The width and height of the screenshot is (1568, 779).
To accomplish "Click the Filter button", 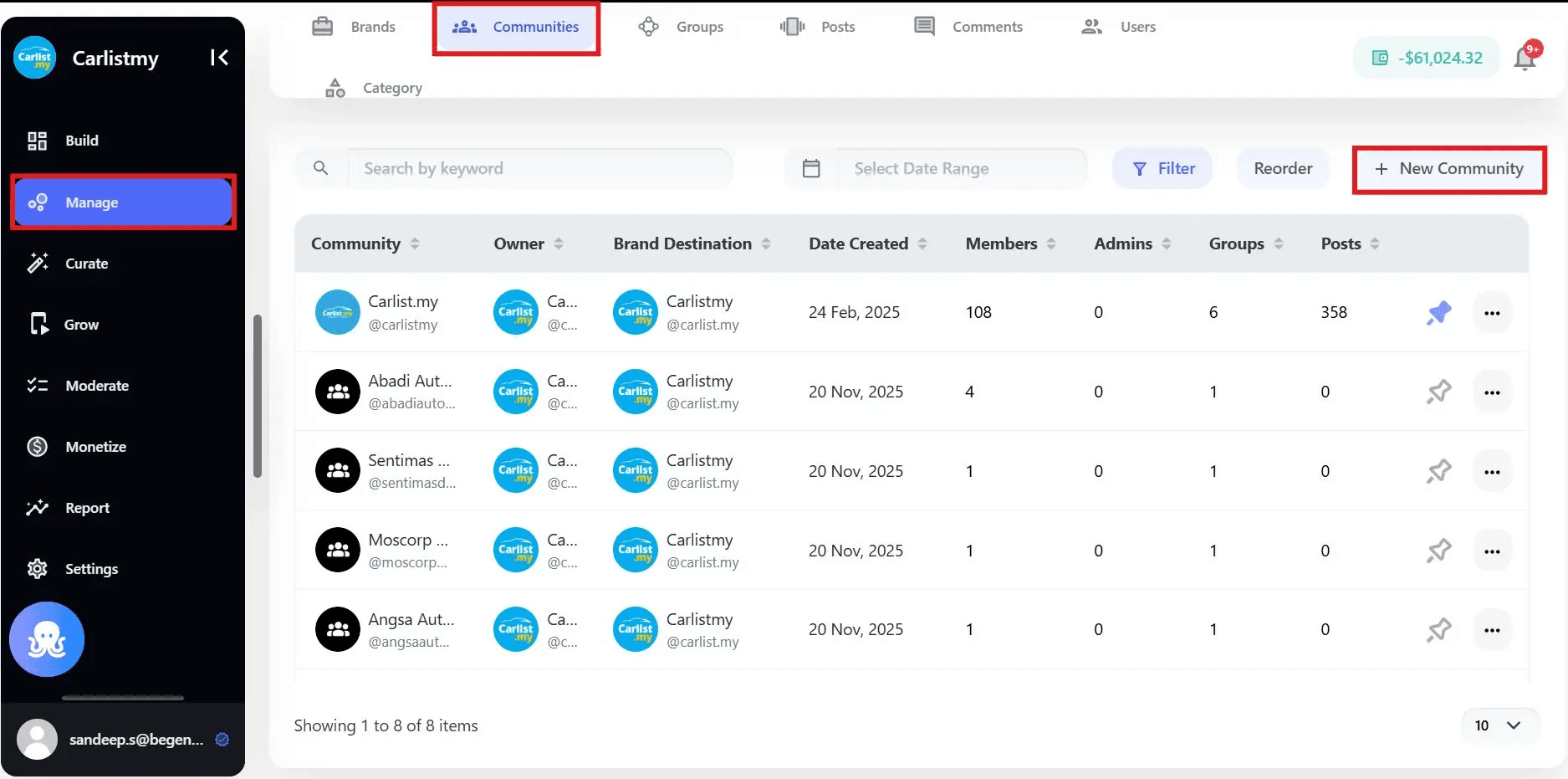I will click(x=1162, y=168).
